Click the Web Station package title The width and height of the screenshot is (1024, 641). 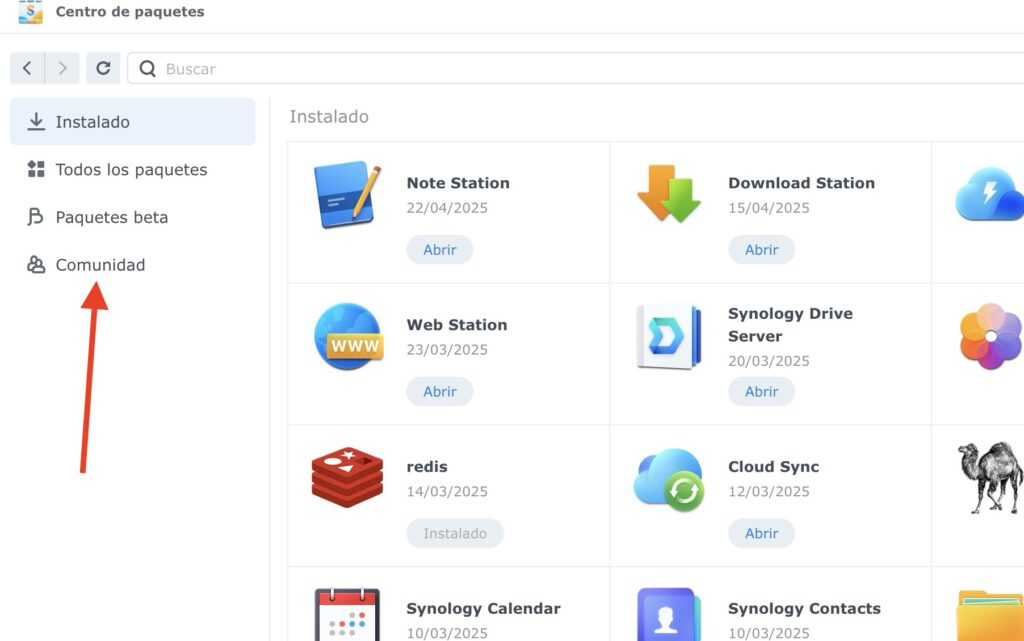(456, 324)
